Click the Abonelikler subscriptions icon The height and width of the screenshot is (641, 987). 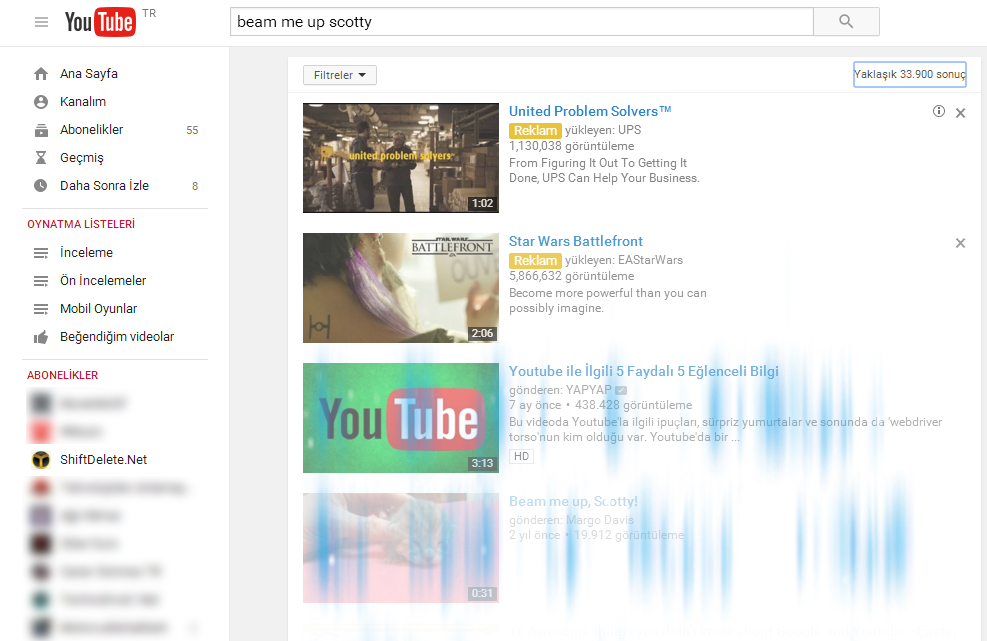(x=41, y=130)
